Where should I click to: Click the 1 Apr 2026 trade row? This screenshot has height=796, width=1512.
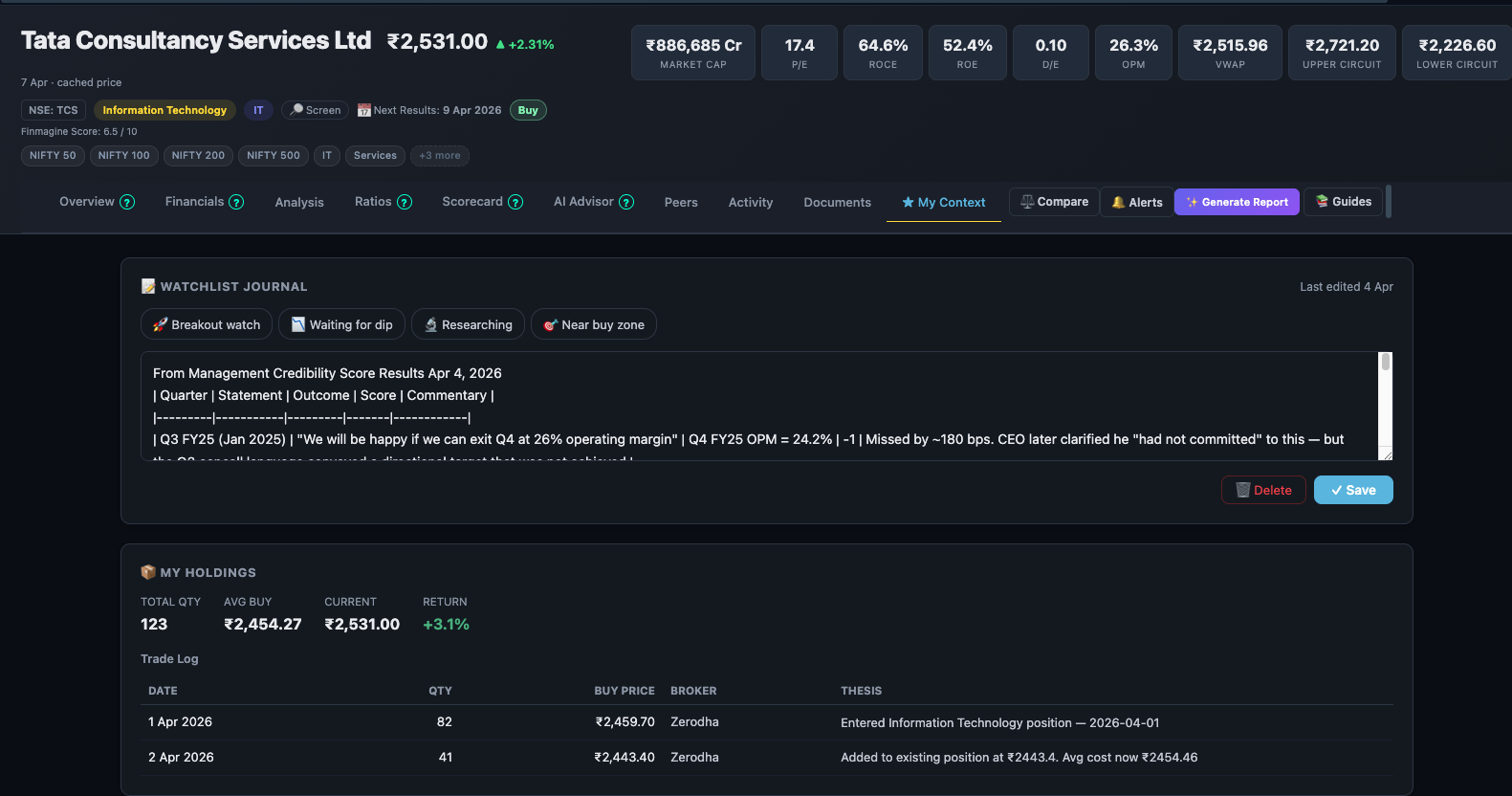pos(767,722)
